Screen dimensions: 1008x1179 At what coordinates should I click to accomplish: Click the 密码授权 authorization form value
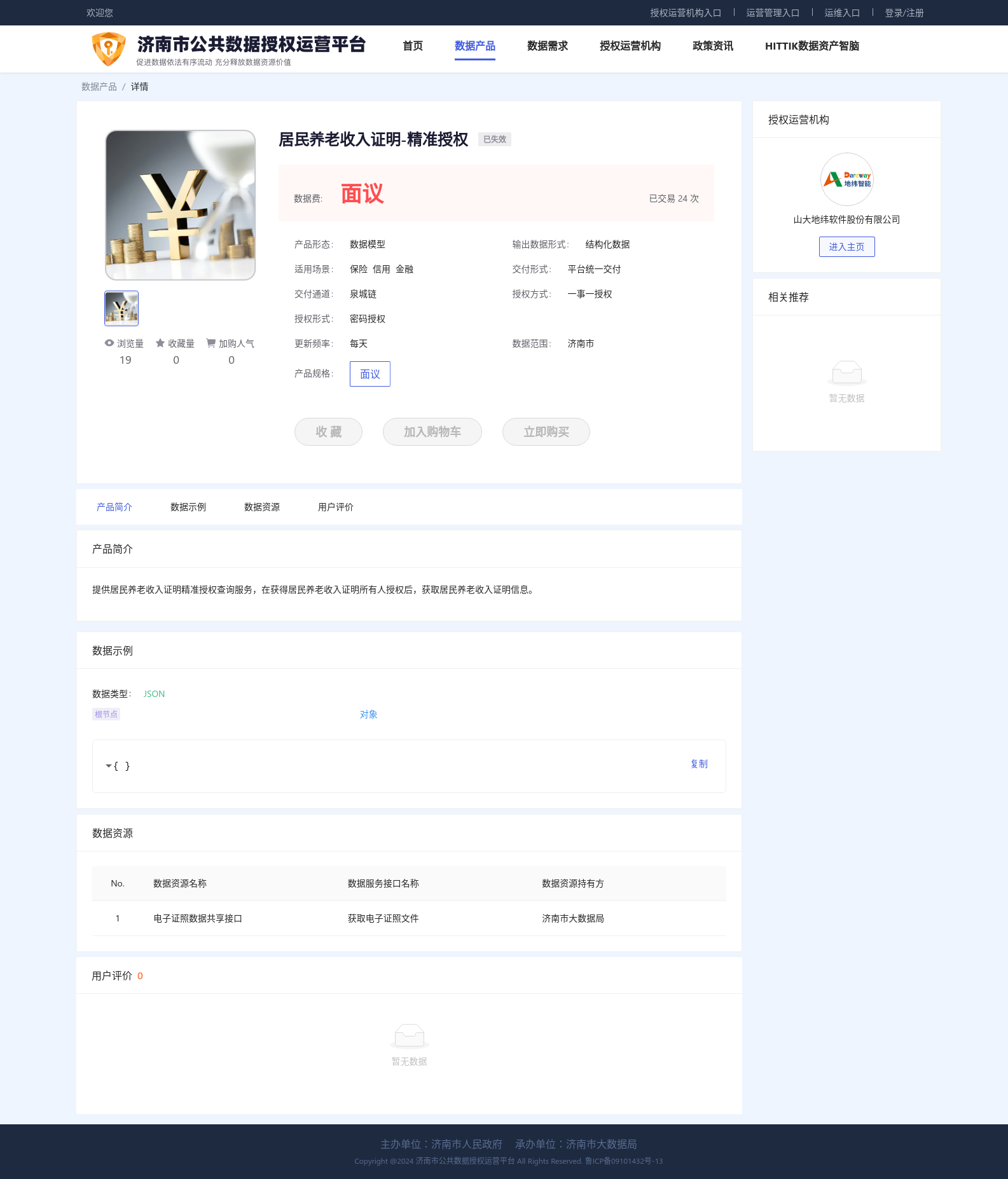pos(368,319)
